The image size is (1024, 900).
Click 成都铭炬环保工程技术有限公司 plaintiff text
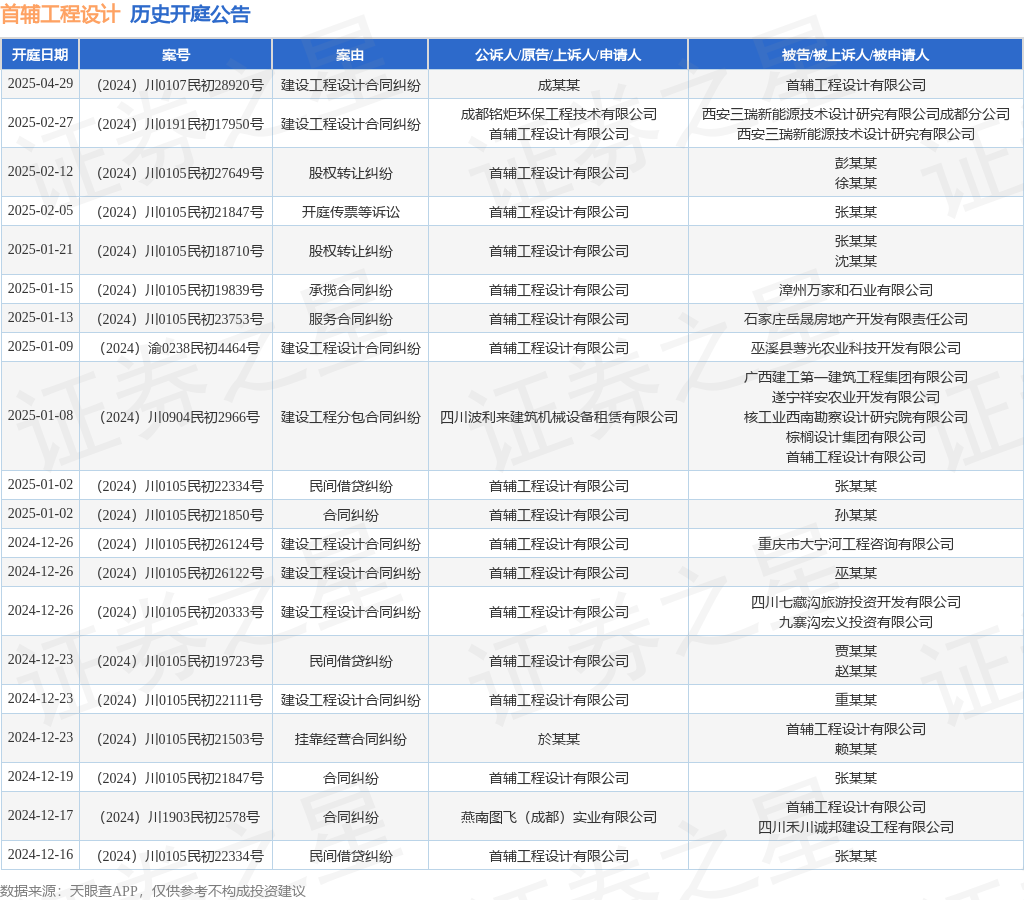click(558, 114)
